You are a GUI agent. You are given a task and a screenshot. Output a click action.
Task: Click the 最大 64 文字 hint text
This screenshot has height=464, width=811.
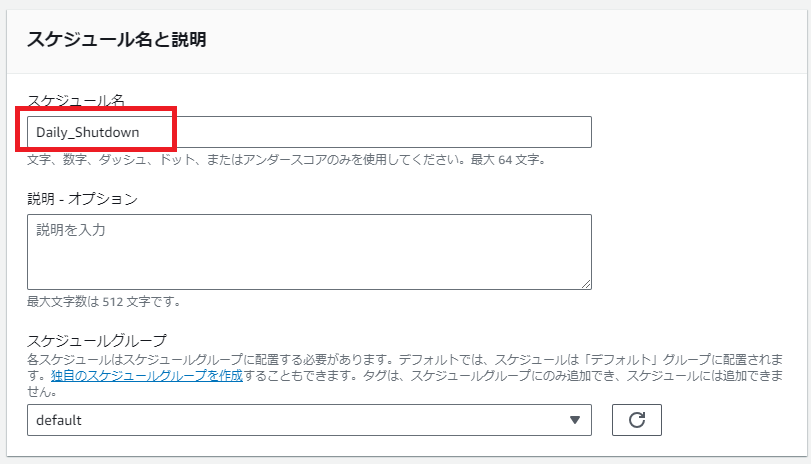point(513,159)
